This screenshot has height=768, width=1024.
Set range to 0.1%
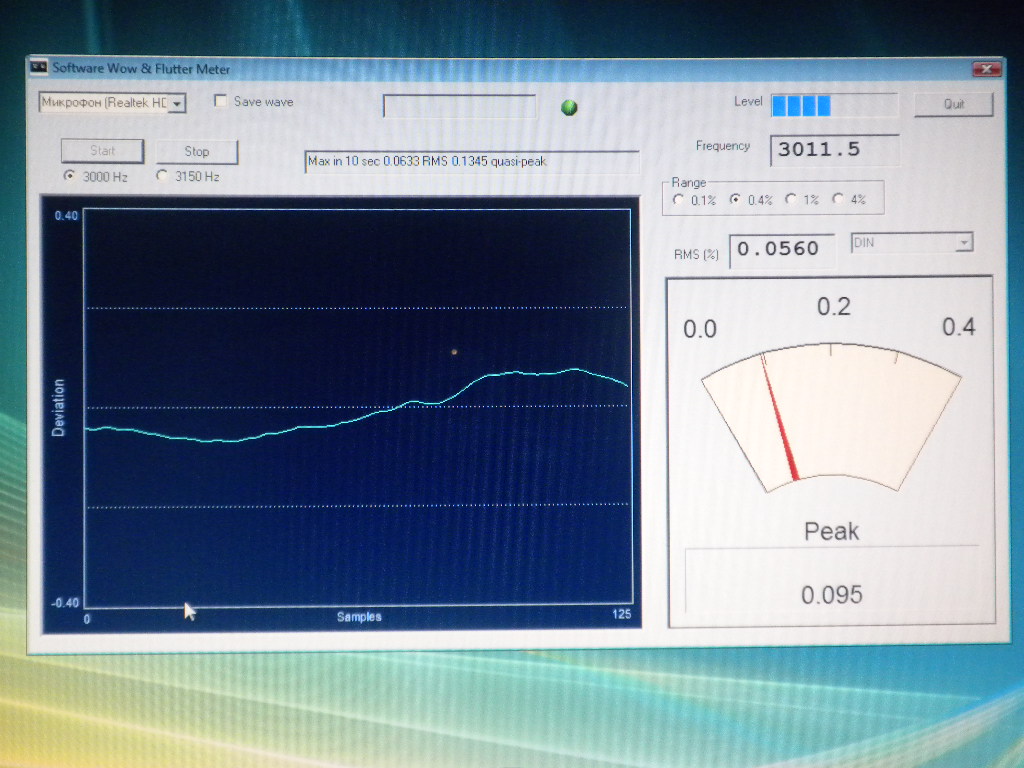(x=680, y=200)
